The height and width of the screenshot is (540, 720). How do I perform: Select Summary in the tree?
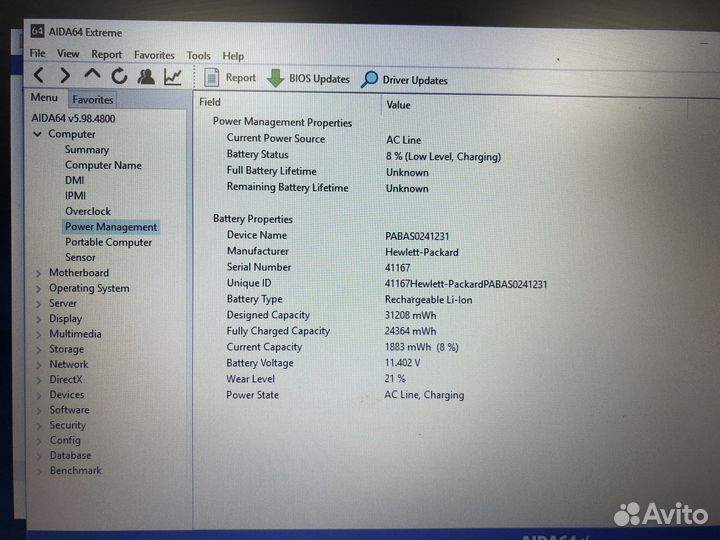coord(87,150)
